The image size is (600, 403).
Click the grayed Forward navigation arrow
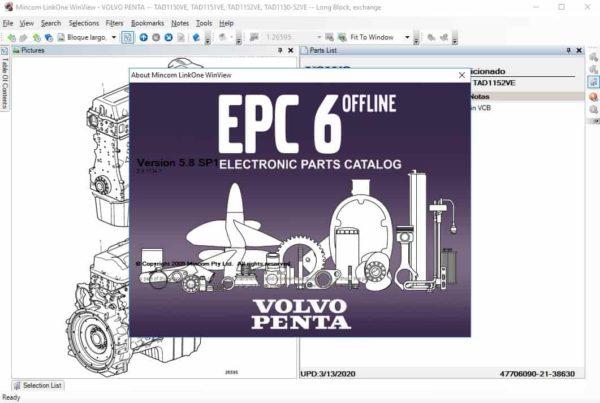pyautogui.click(x=23, y=38)
